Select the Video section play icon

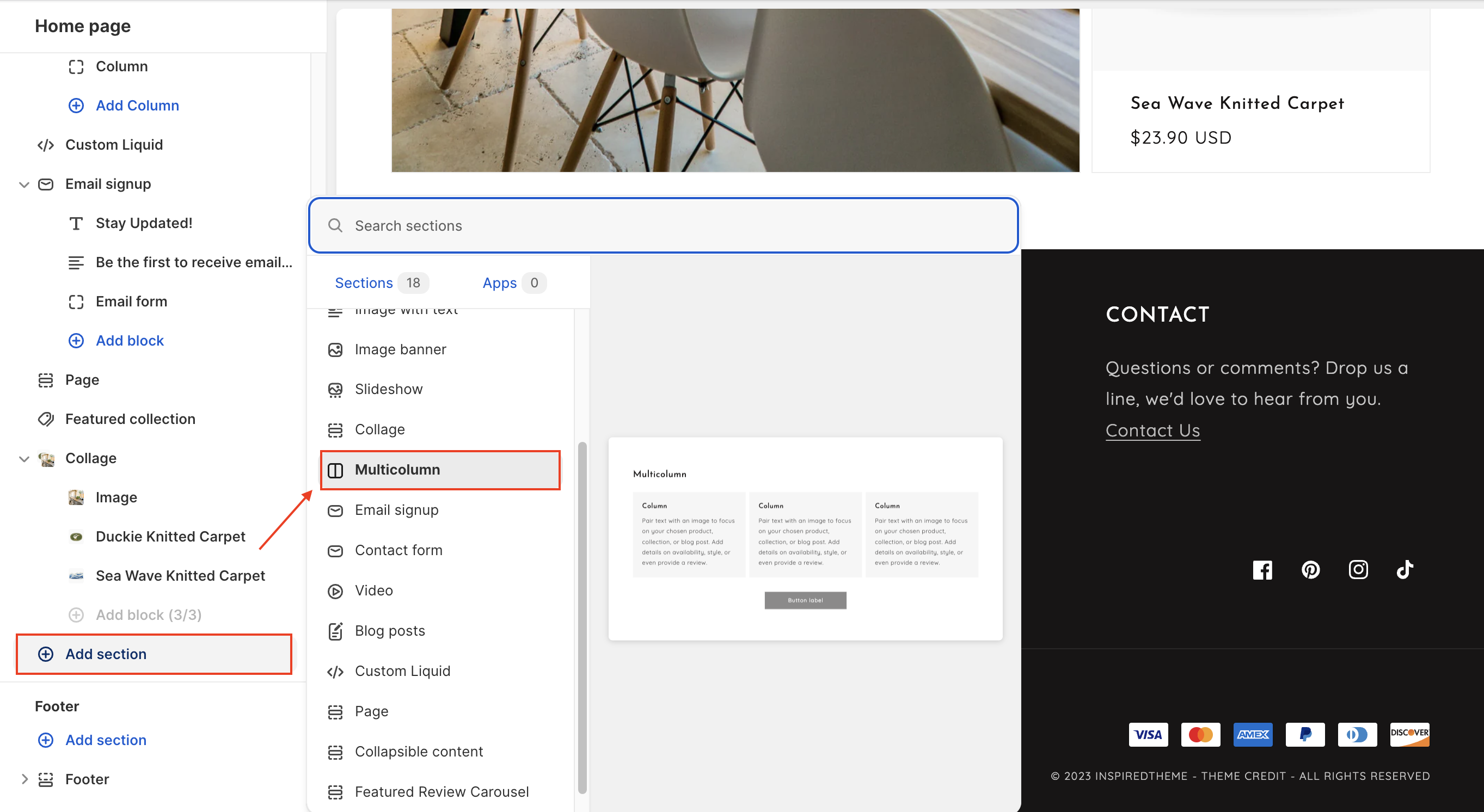click(x=335, y=591)
